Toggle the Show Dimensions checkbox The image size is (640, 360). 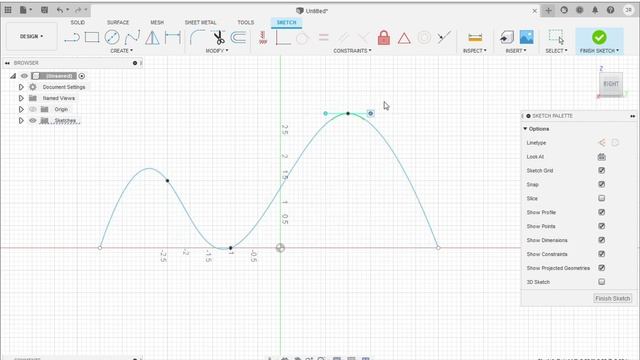click(602, 240)
